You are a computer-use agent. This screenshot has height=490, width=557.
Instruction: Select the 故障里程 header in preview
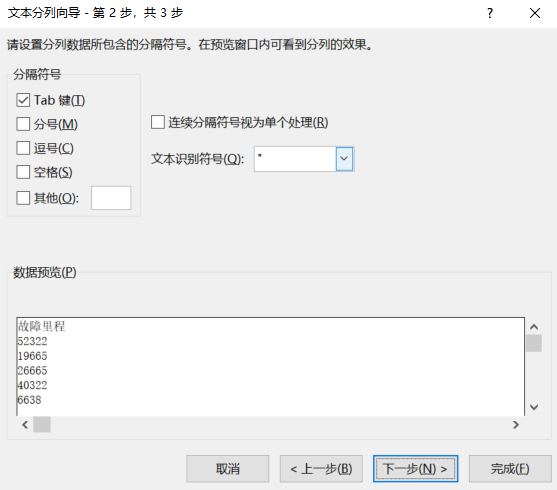tap(42, 326)
